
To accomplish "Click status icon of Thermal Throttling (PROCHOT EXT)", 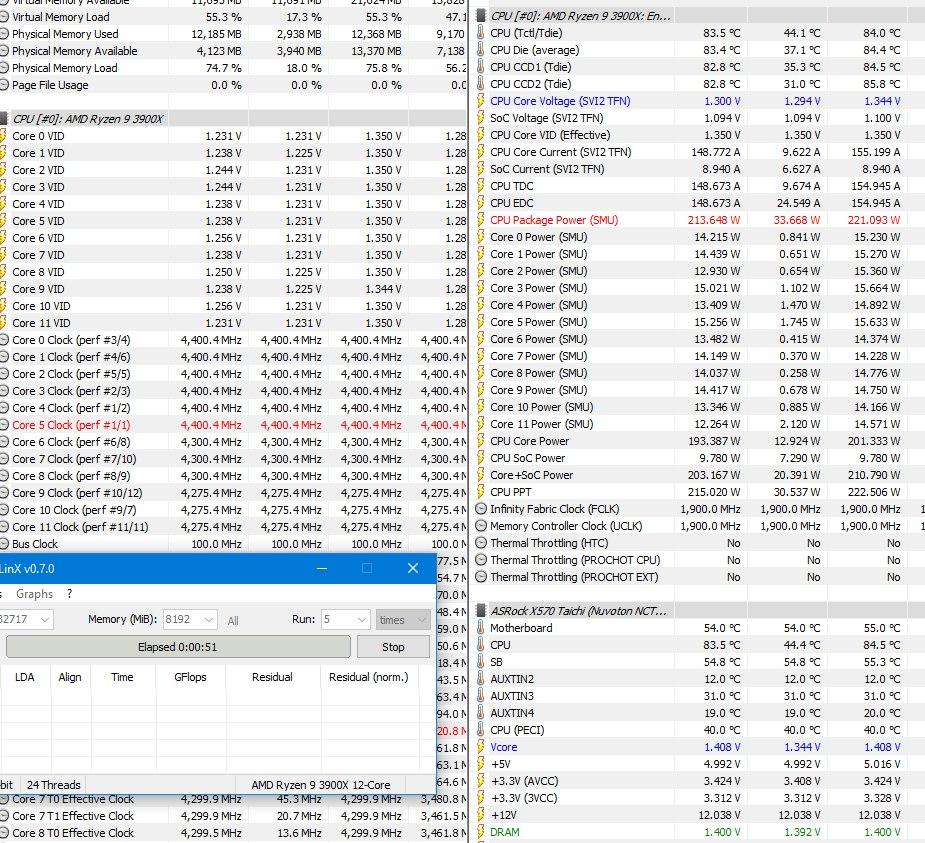I will [481, 577].
